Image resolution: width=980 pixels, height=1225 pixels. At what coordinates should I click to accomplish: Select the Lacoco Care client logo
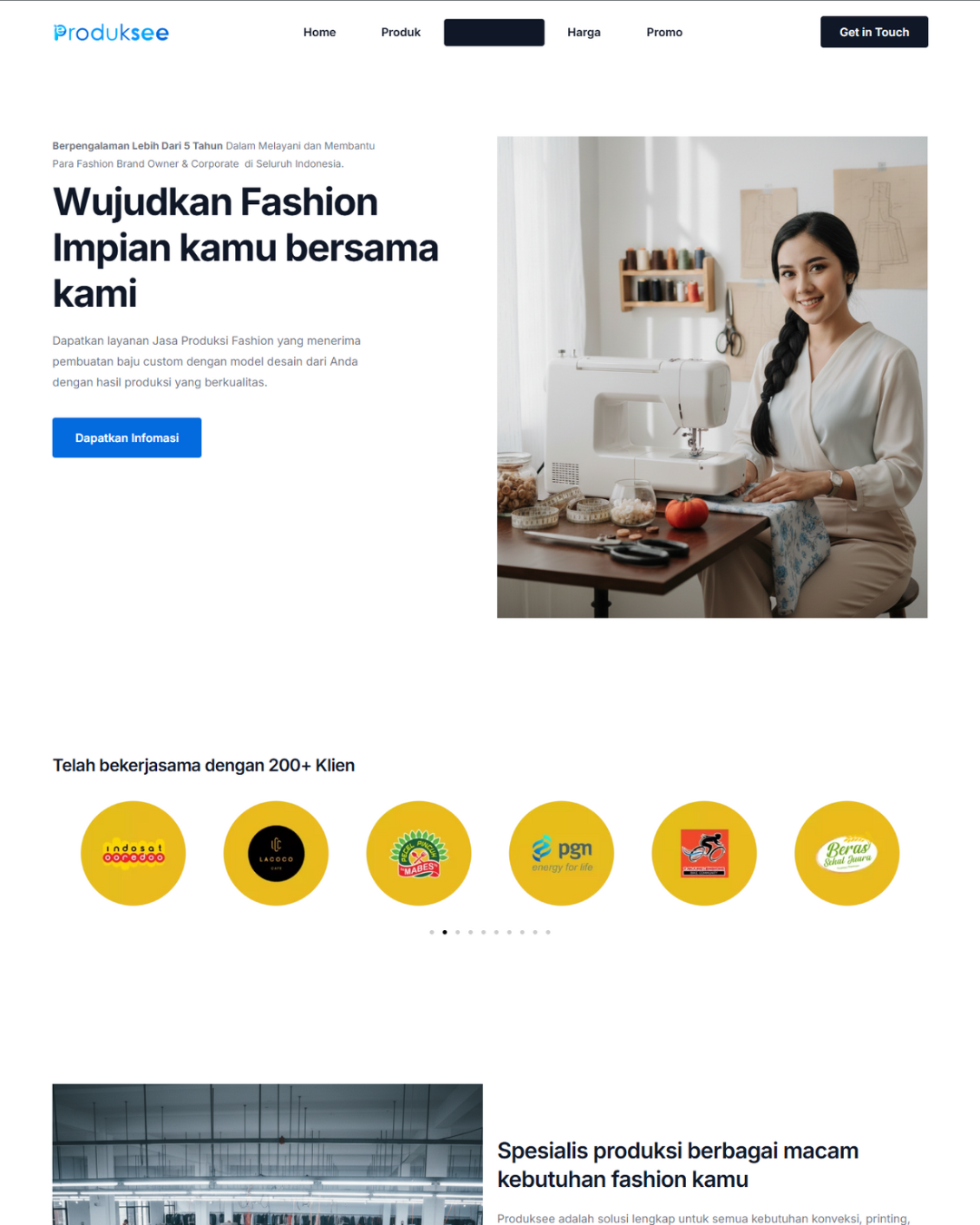pyautogui.click(x=276, y=853)
